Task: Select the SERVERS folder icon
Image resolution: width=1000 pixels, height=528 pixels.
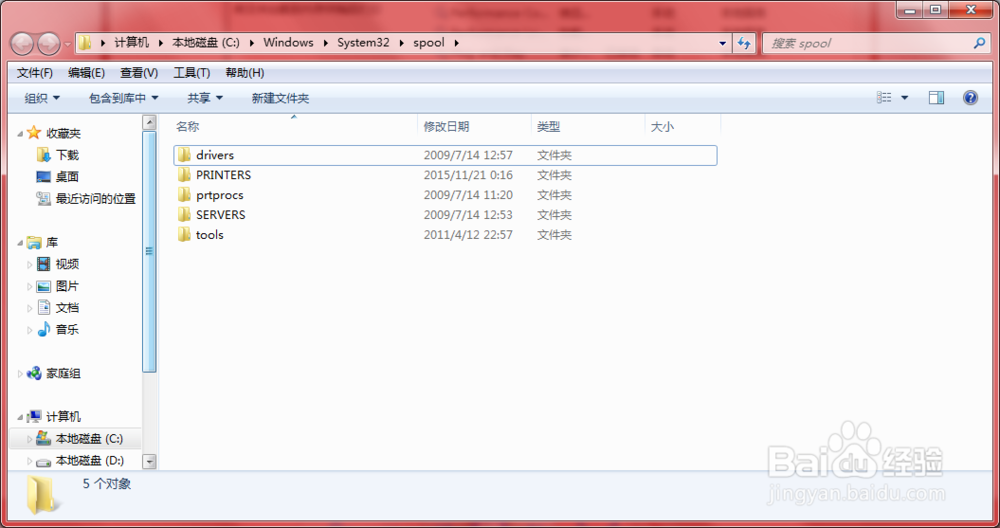Action: (184, 214)
